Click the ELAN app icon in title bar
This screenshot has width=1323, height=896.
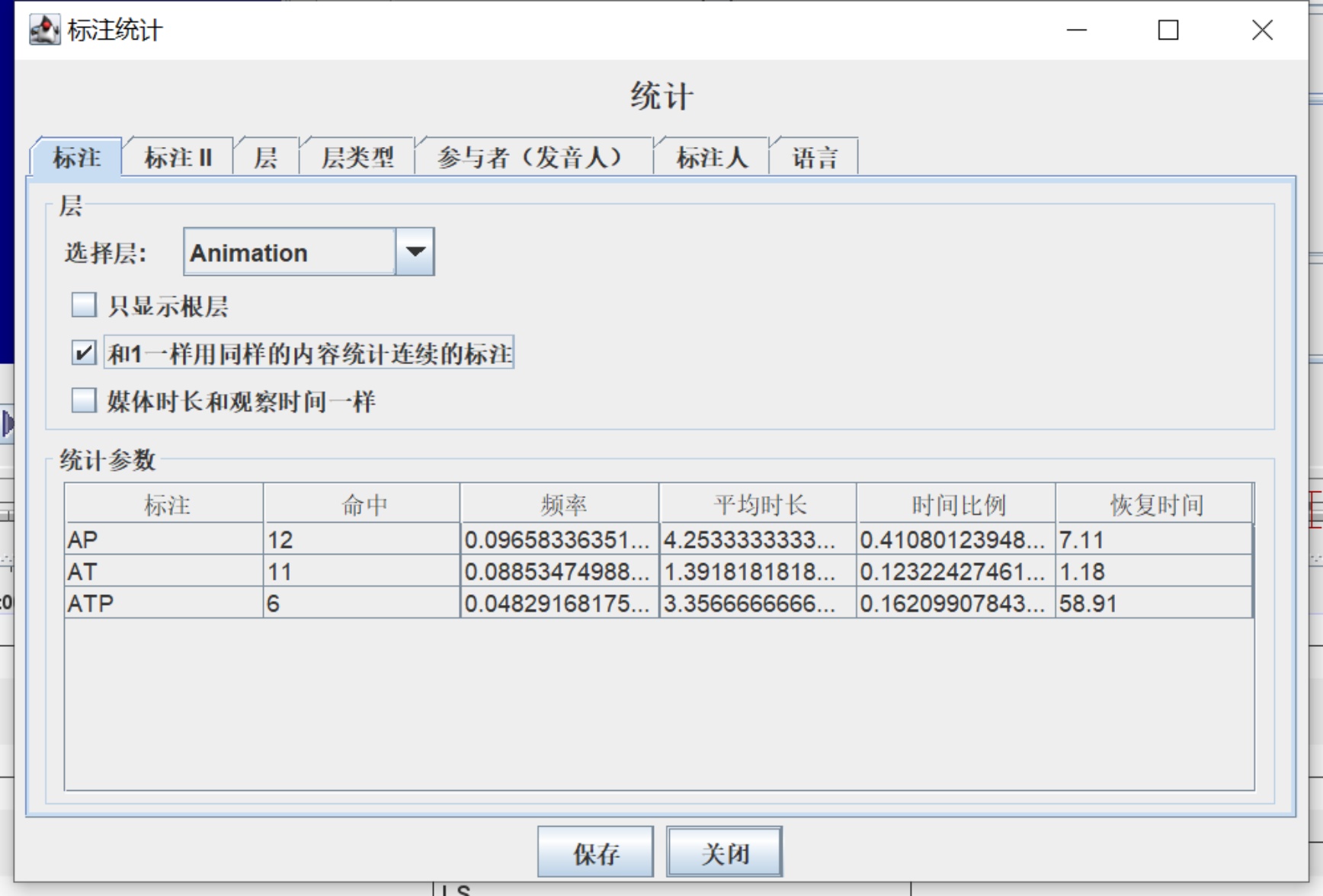point(44,30)
